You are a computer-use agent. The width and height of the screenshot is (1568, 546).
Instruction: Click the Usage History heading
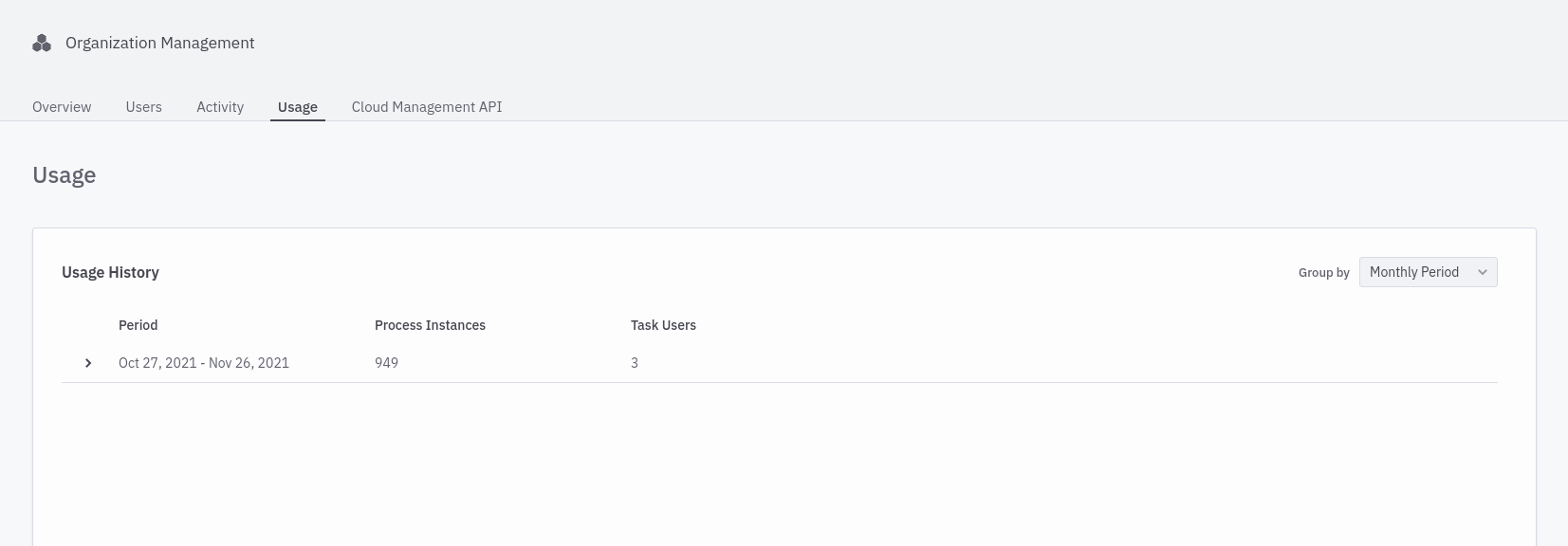click(x=110, y=272)
